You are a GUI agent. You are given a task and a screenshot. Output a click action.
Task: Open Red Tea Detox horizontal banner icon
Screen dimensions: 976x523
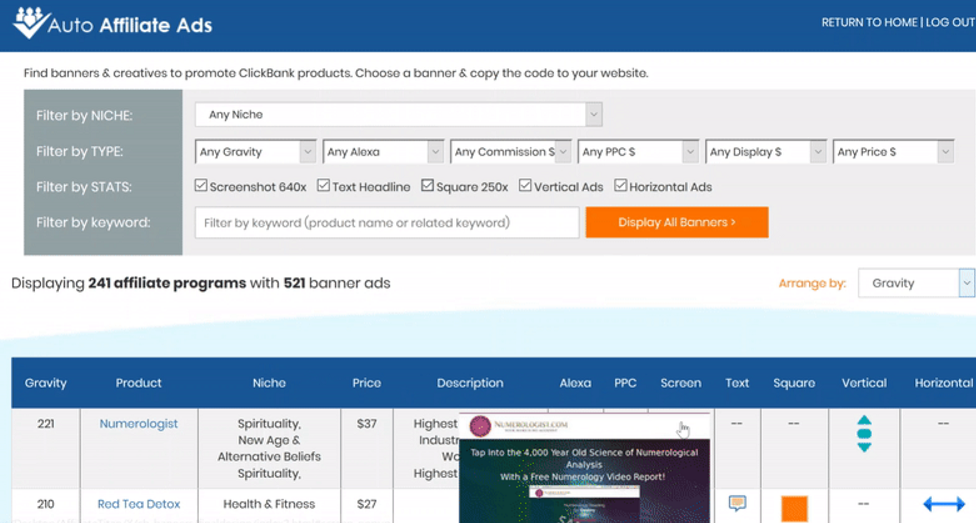click(944, 504)
